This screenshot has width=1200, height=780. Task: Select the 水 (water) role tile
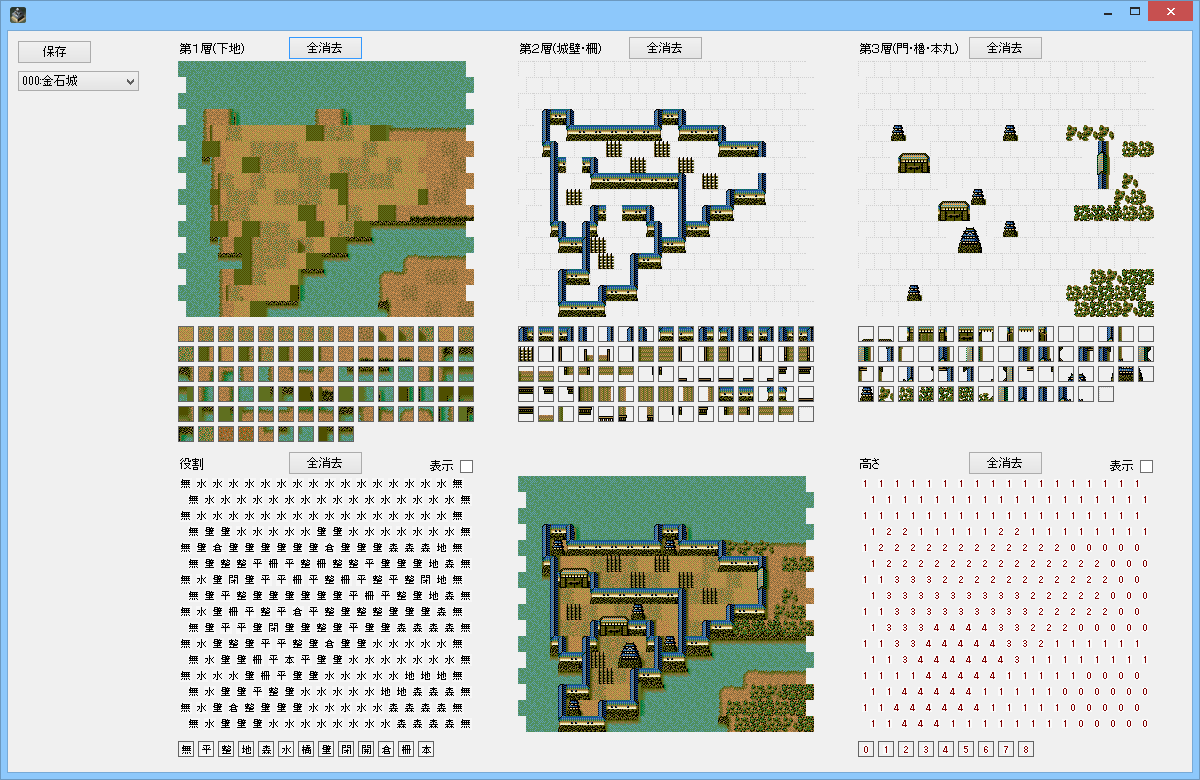286,749
